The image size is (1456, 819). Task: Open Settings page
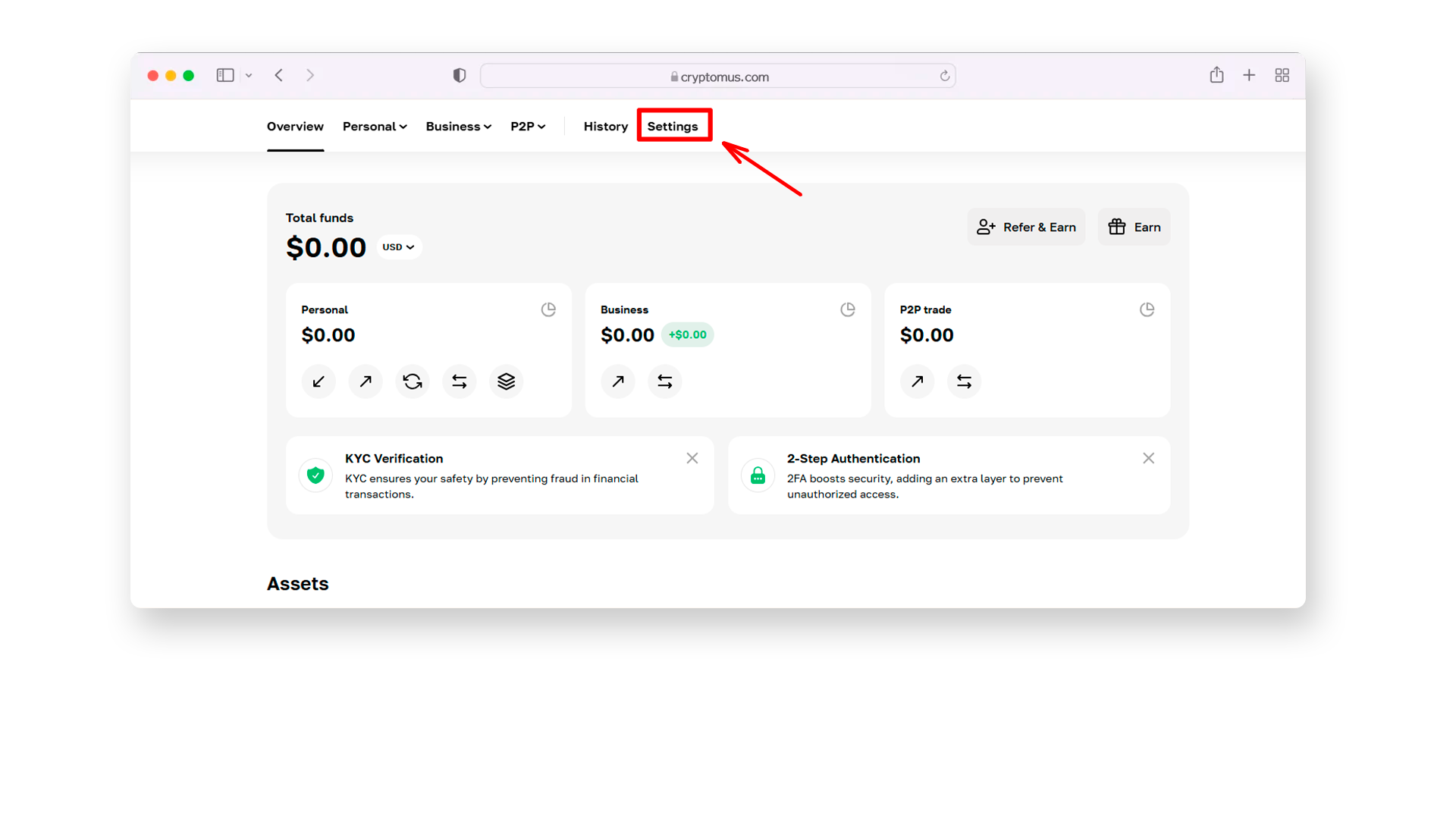click(673, 125)
